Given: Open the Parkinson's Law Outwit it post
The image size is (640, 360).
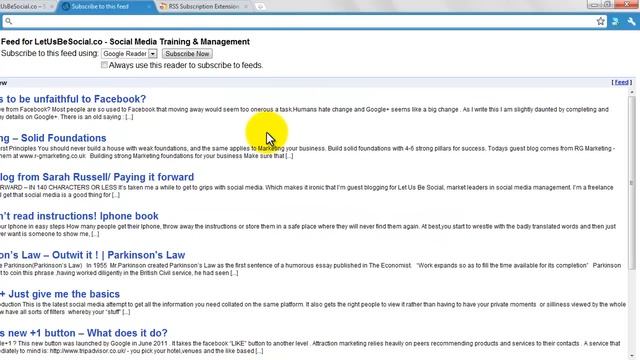Looking at the screenshot, I should 92,255.
